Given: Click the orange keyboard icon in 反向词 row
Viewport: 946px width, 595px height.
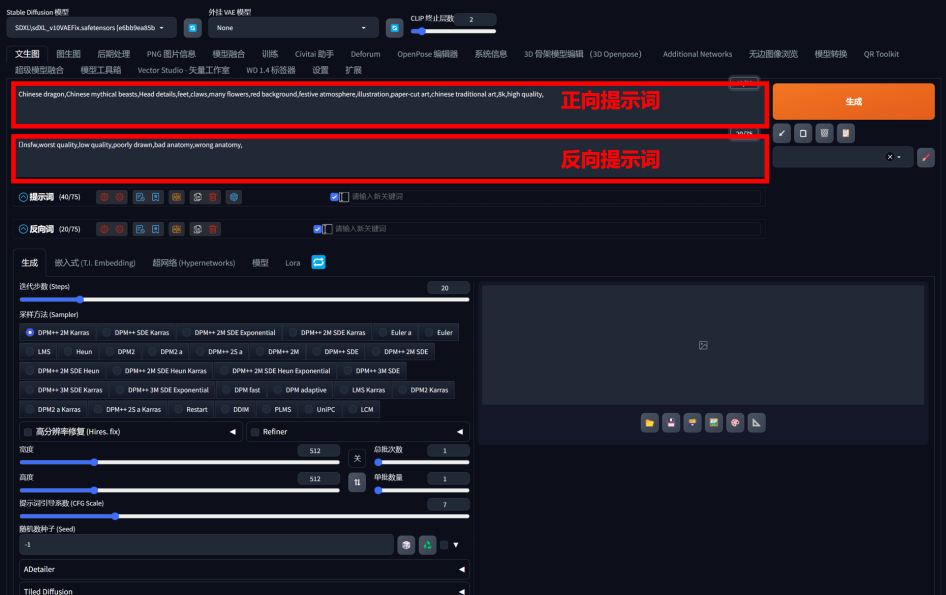Looking at the screenshot, I should point(176,229).
